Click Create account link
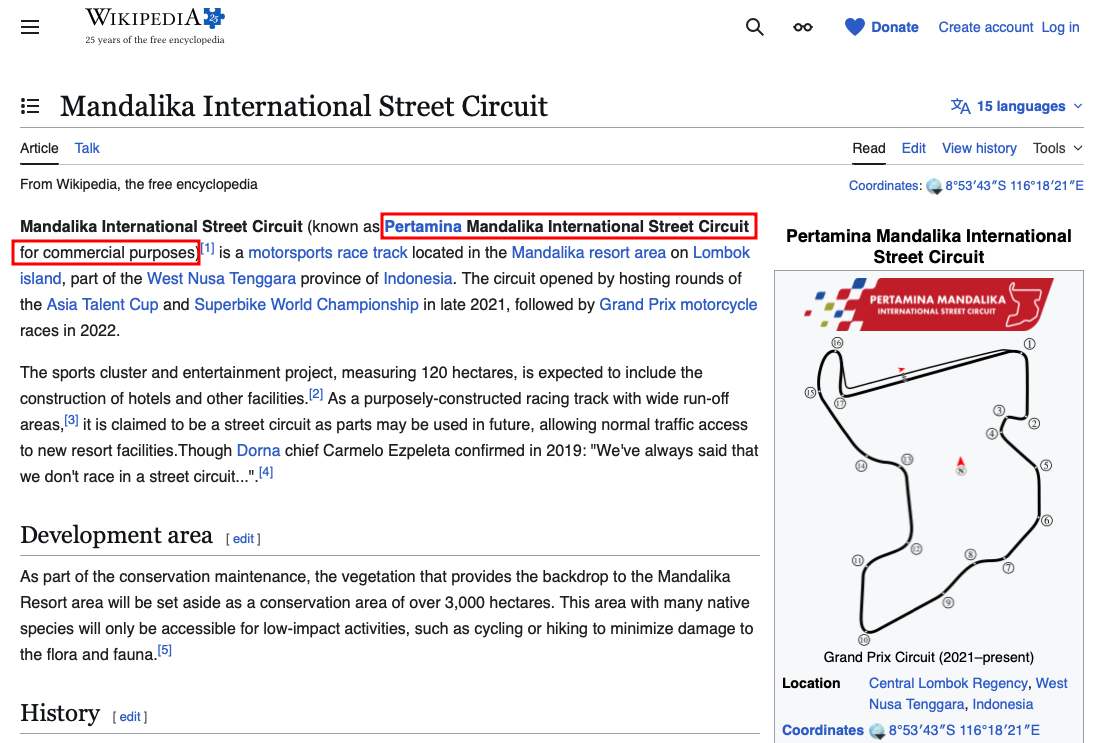1094x743 pixels. 985,27
